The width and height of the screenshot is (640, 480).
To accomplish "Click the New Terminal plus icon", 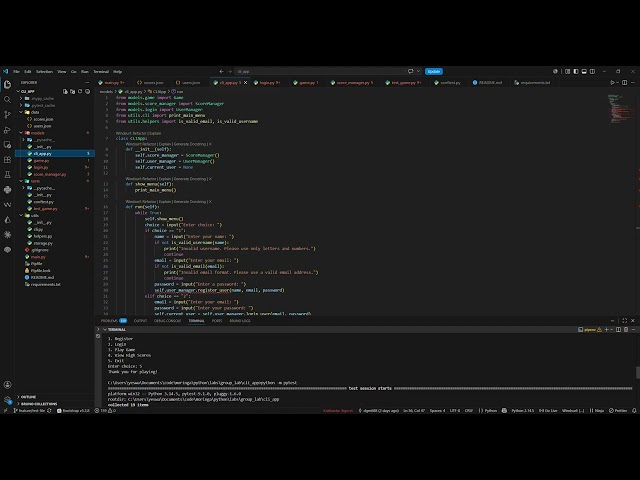I will click(607, 329).
